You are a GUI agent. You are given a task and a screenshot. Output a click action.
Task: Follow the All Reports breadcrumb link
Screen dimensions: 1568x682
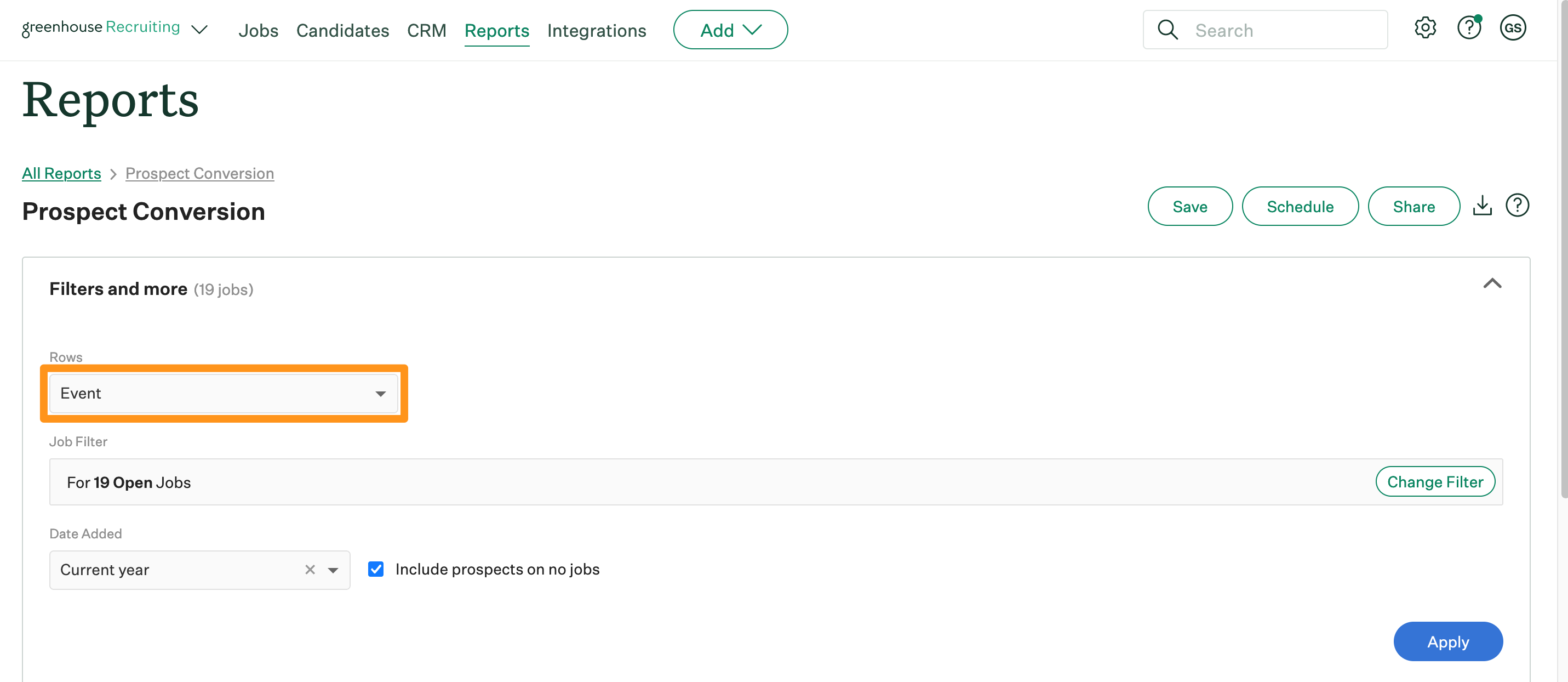click(x=61, y=174)
